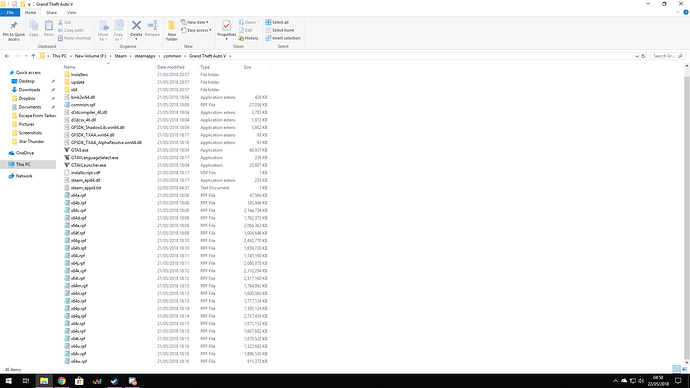Switch to the View tab
The width and height of the screenshot is (690, 388).
tap(71, 13)
